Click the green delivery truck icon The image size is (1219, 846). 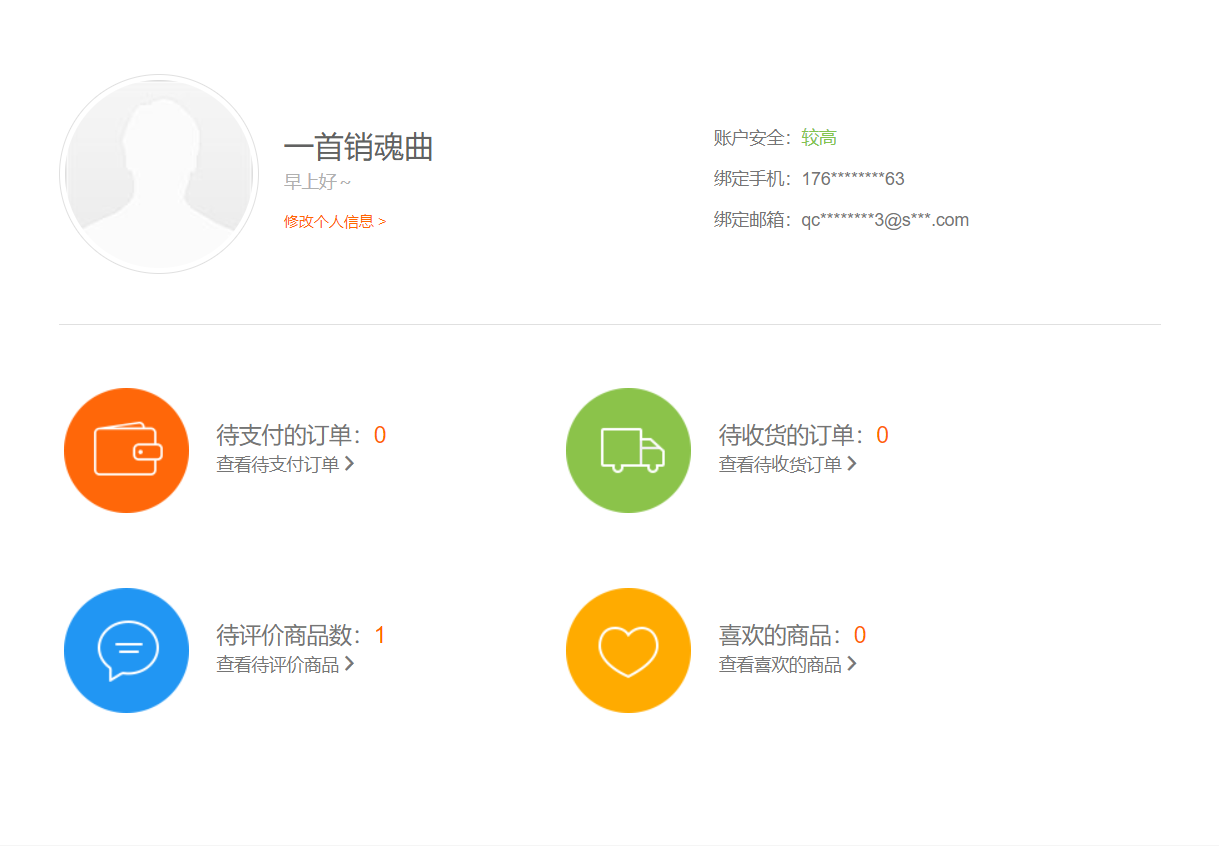pos(628,450)
